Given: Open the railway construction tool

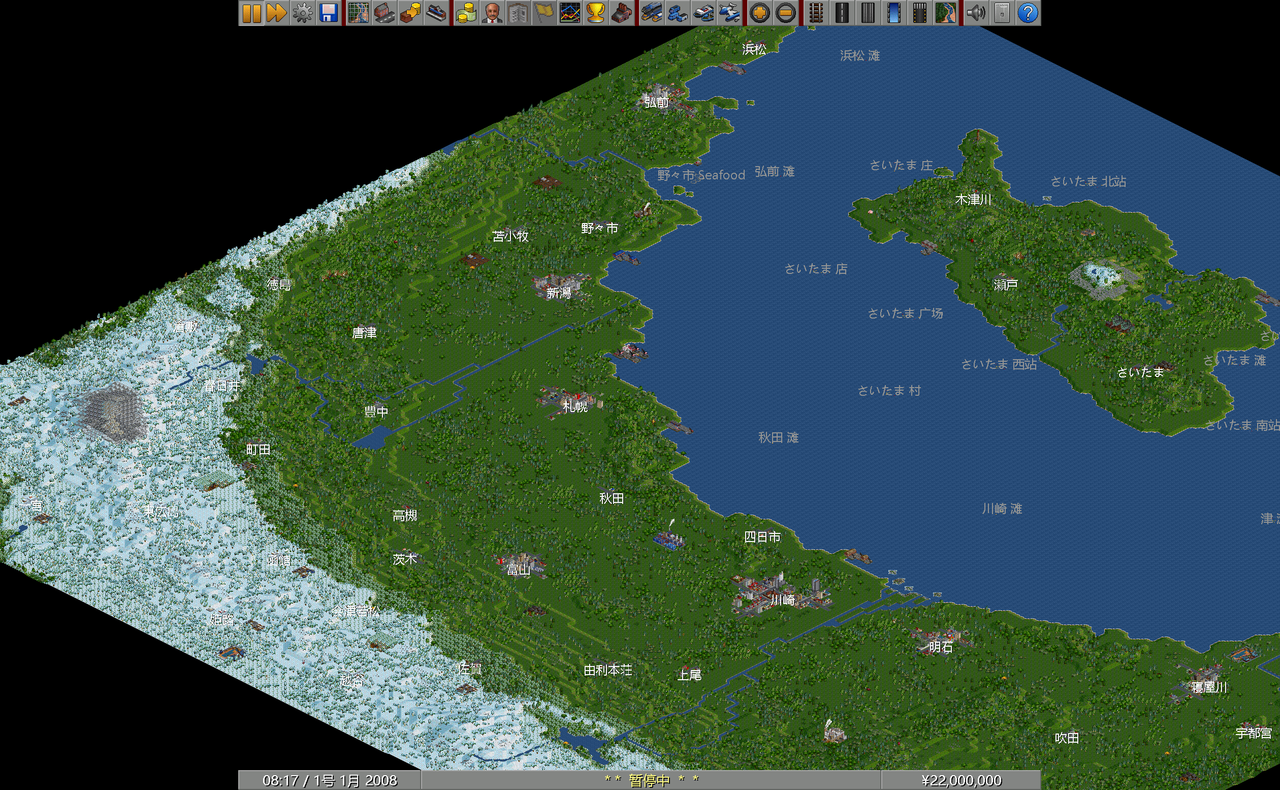Looking at the screenshot, I should (x=816, y=13).
